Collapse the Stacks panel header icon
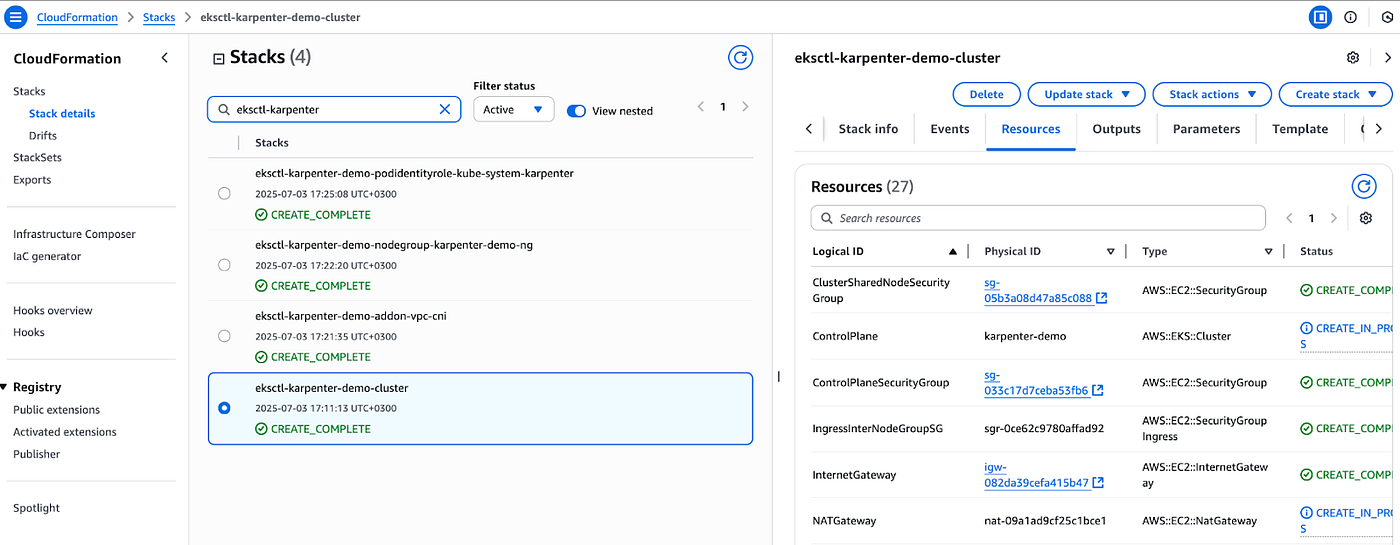The width and height of the screenshot is (1400, 545). coord(219,59)
